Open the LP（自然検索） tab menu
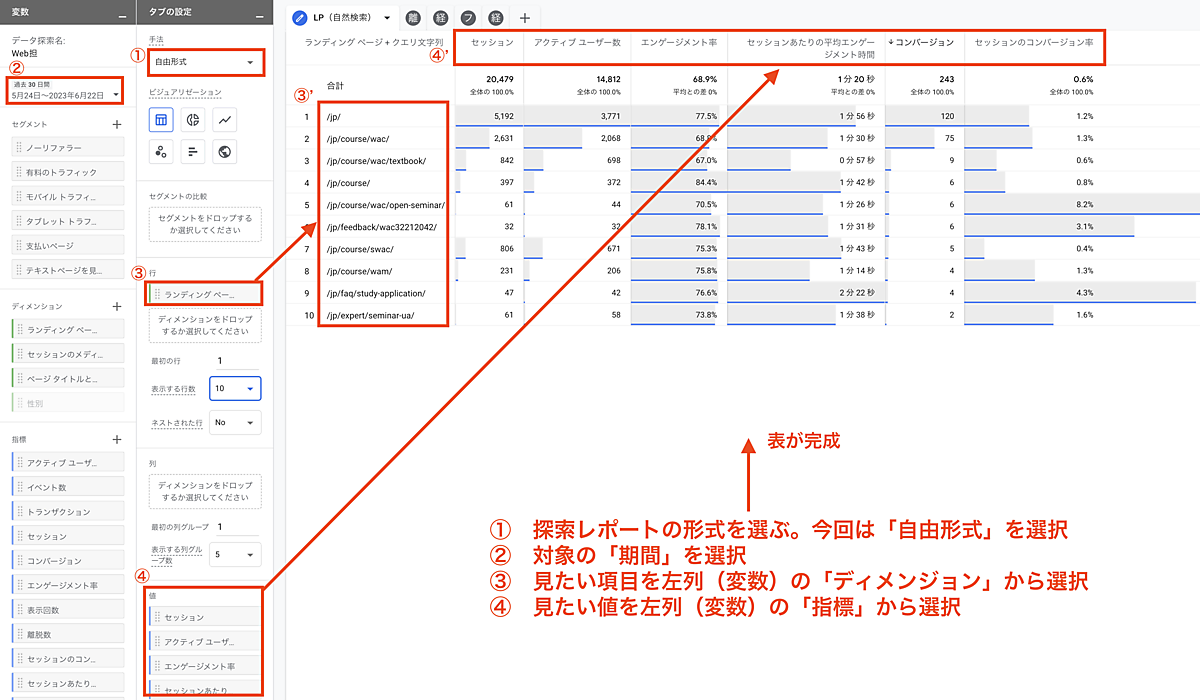This screenshot has width=1200, height=700. tap(386, 18)
